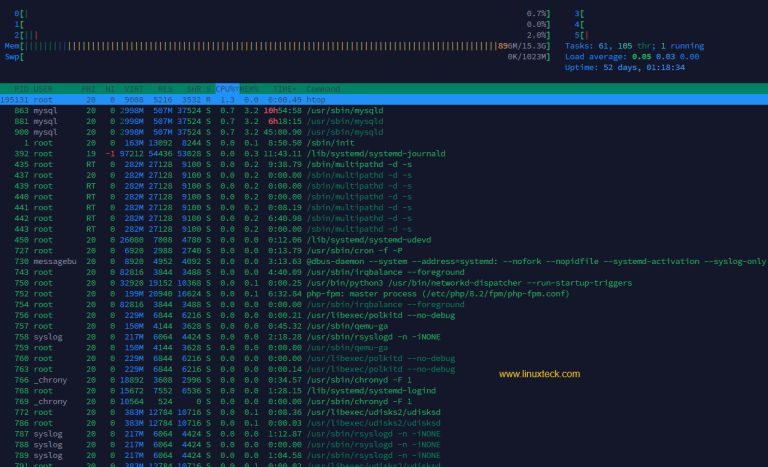The height and width of the screenshot is (467, 768).
Task: Select the /sbin/init process row
Action: pyautogui.click(x=384, y=143)
